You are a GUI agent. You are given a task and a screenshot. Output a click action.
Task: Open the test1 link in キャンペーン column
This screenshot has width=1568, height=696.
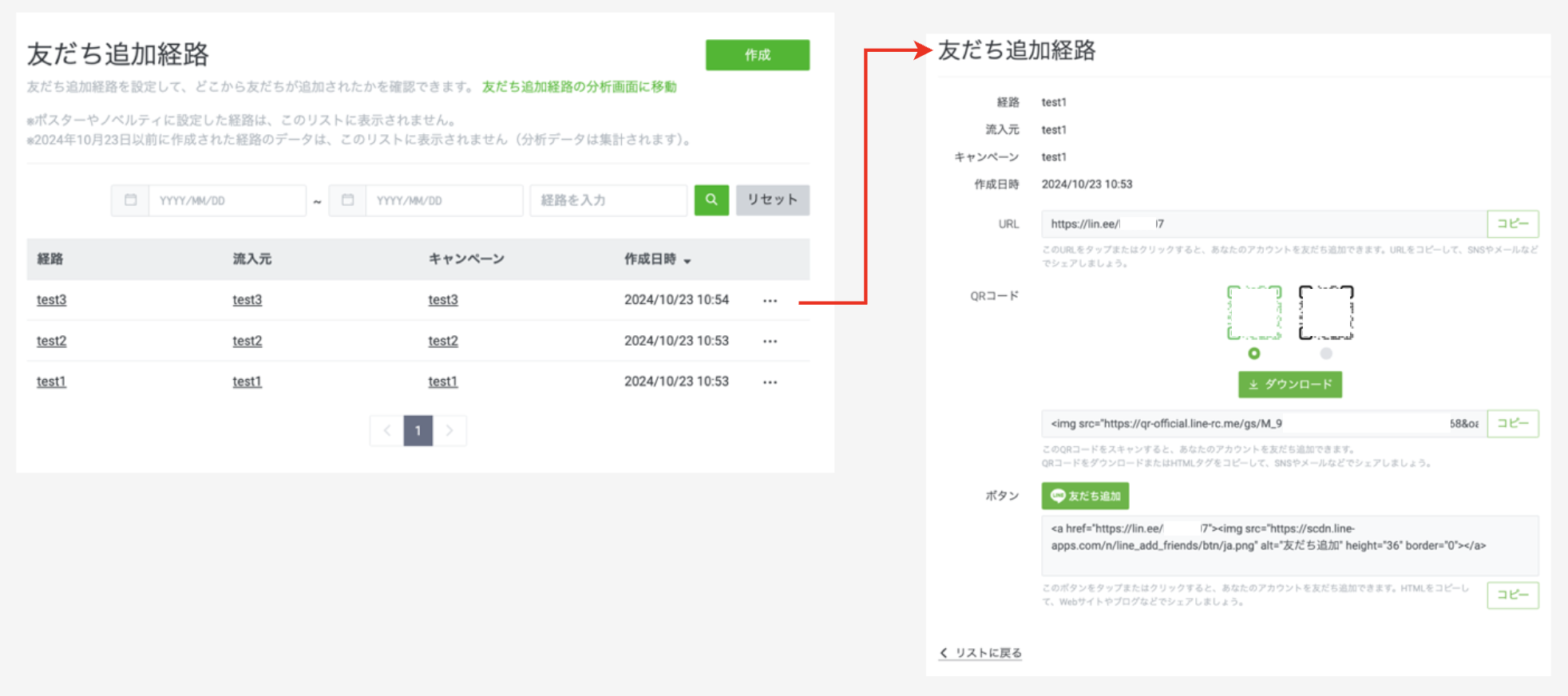click(x=442, y=382)
